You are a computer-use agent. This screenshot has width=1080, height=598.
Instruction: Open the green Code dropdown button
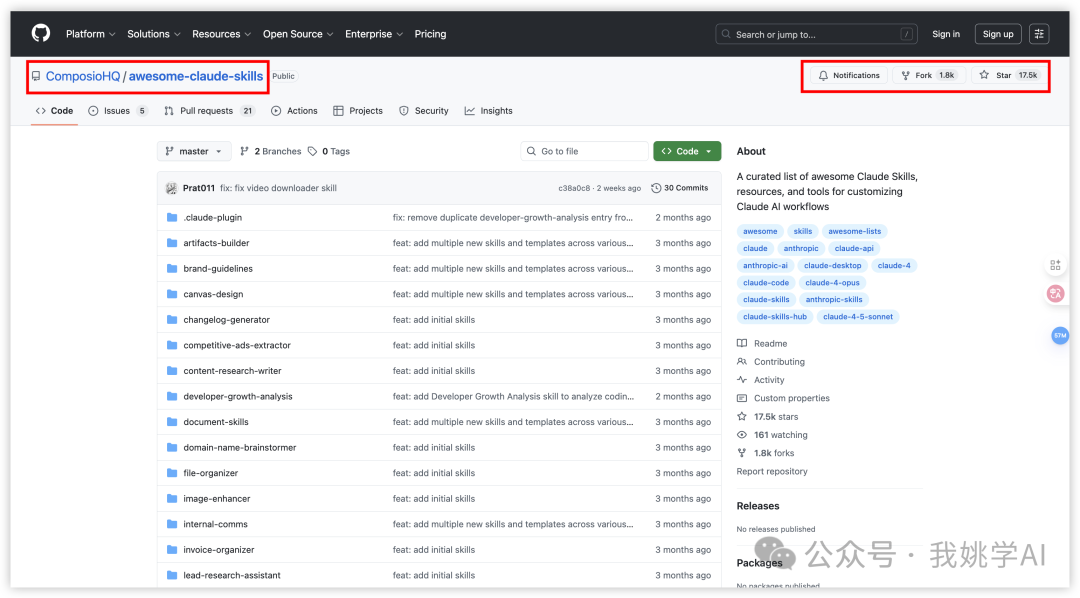pos(686,152)
